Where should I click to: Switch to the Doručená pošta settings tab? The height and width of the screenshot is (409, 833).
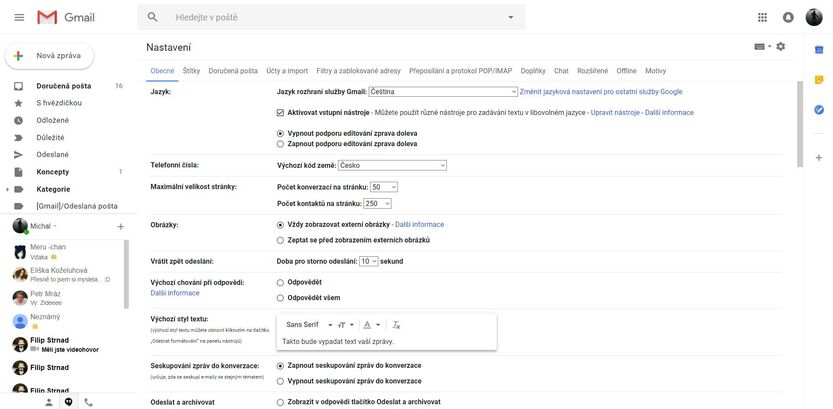click(x=233, y=71)
